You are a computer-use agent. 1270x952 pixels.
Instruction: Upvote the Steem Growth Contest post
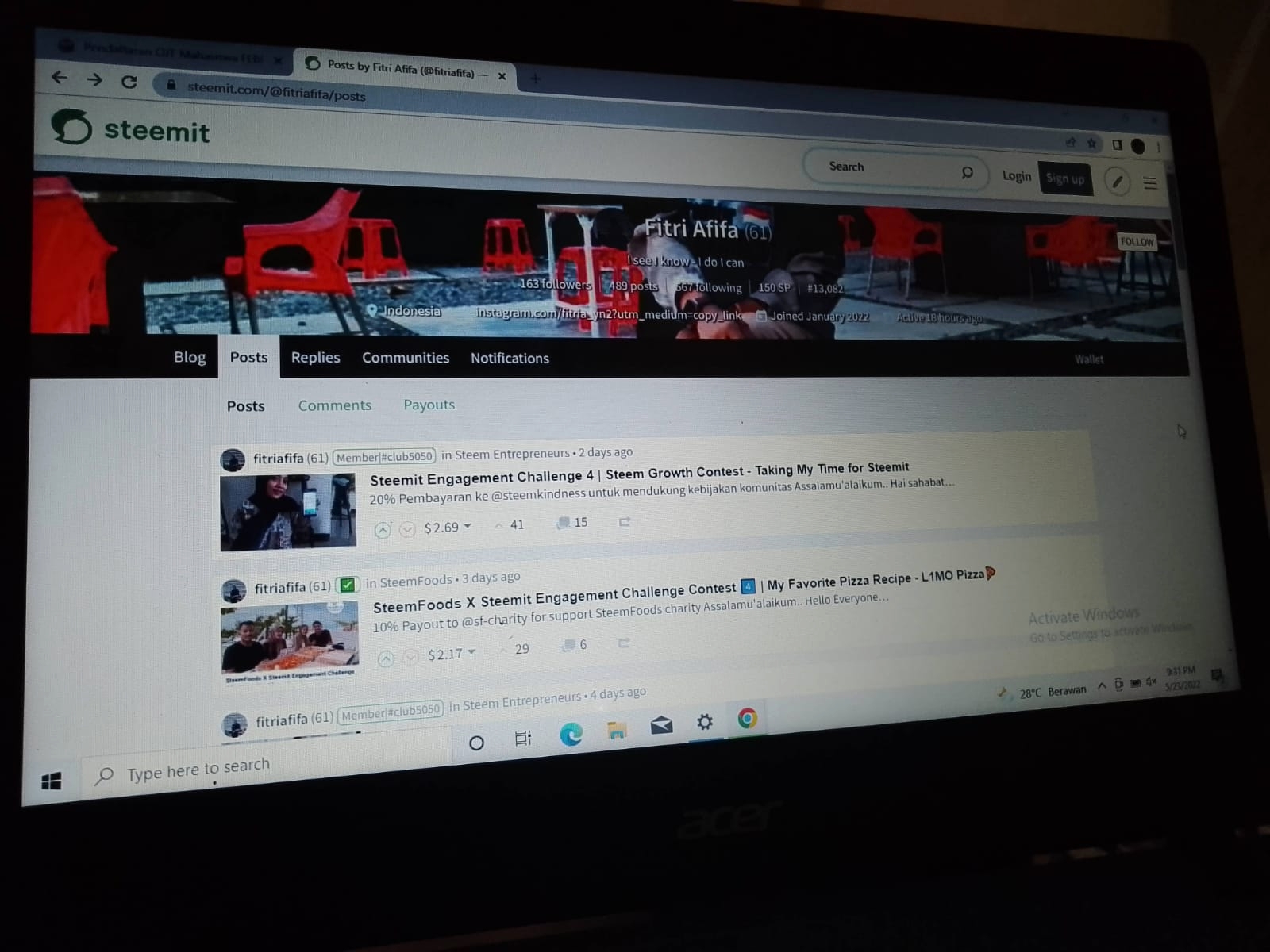coord(383,530)
